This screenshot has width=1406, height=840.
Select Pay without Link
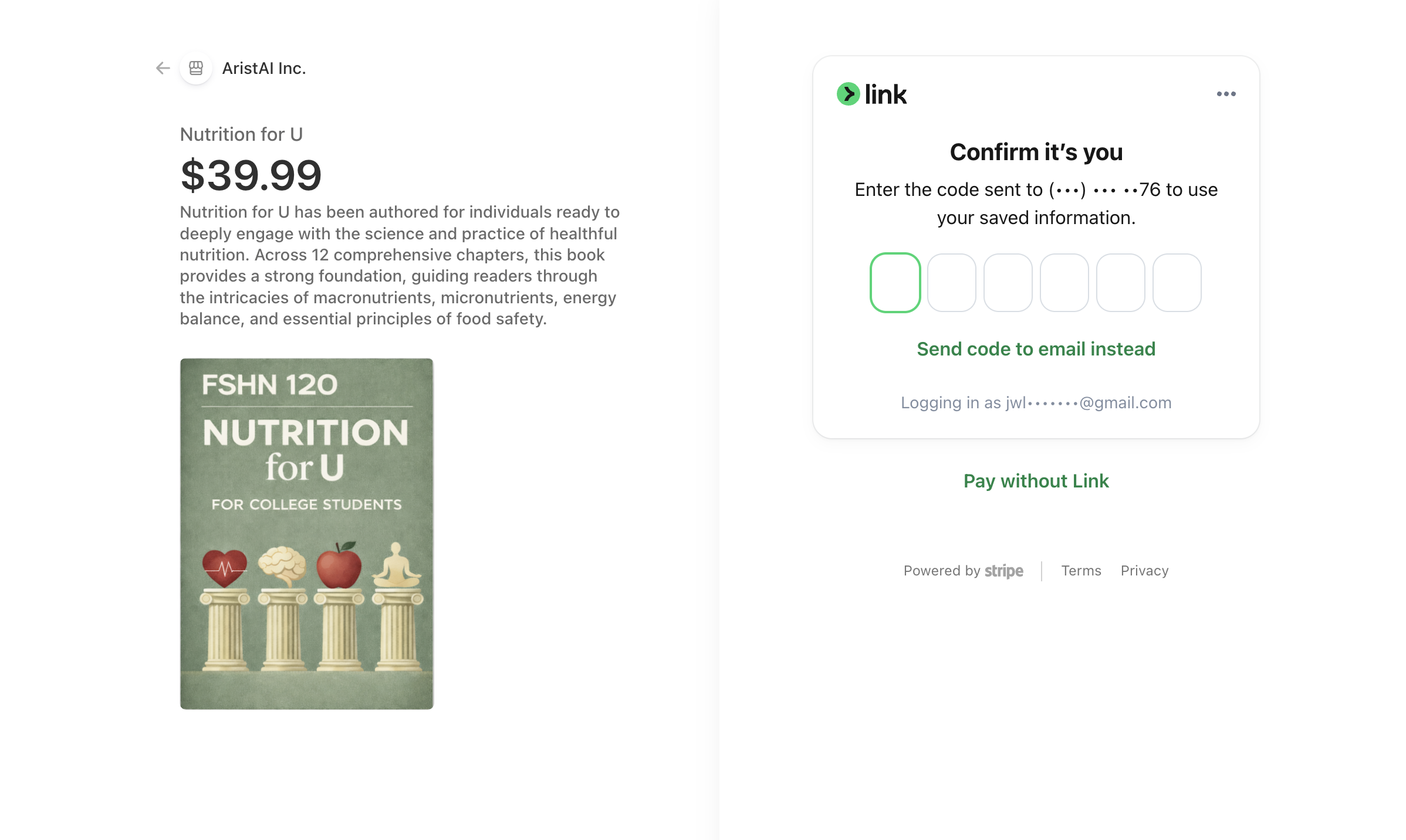pos(1036,481)
